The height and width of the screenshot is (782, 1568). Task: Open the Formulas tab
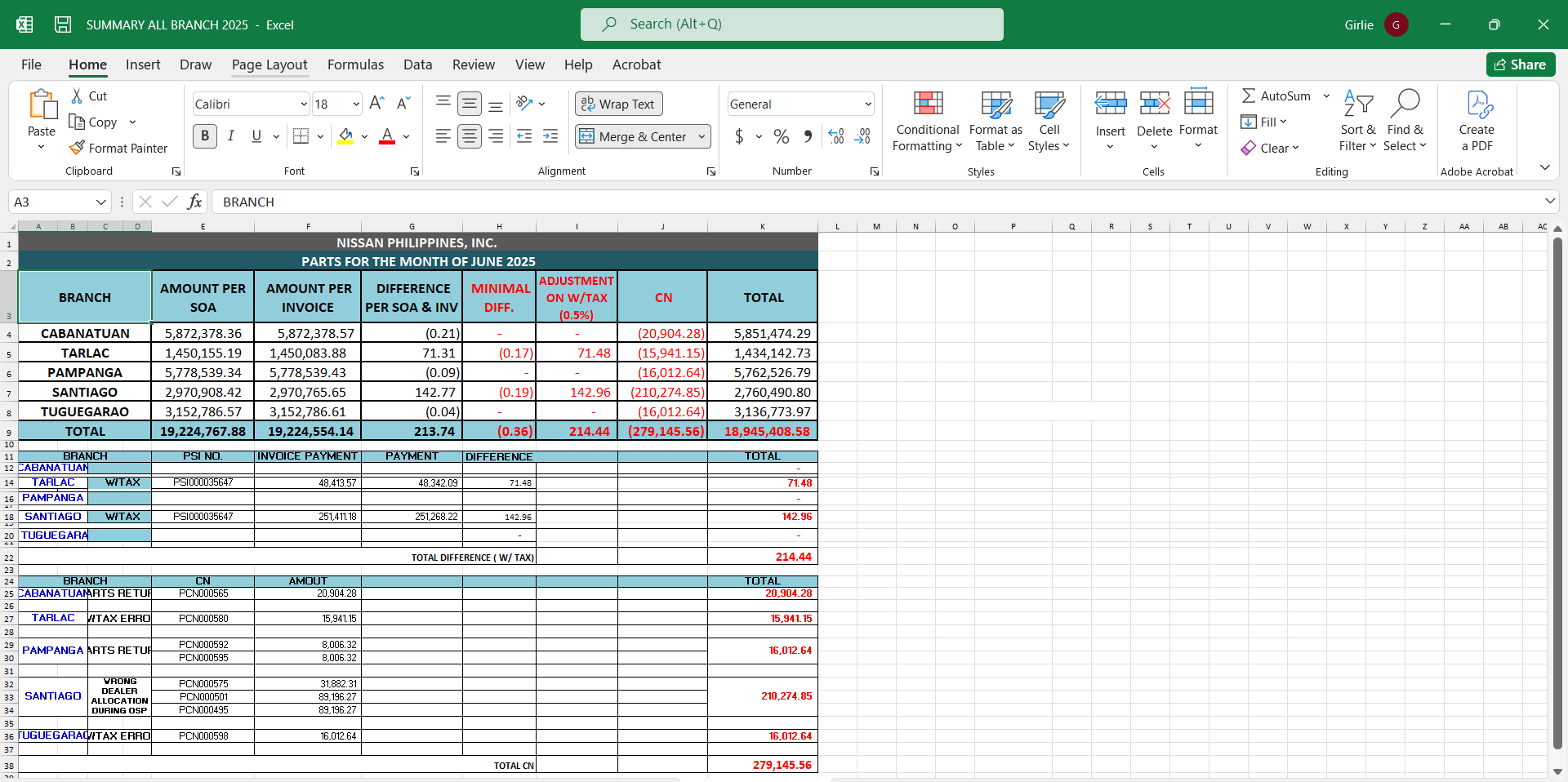(x=355, y=64)
